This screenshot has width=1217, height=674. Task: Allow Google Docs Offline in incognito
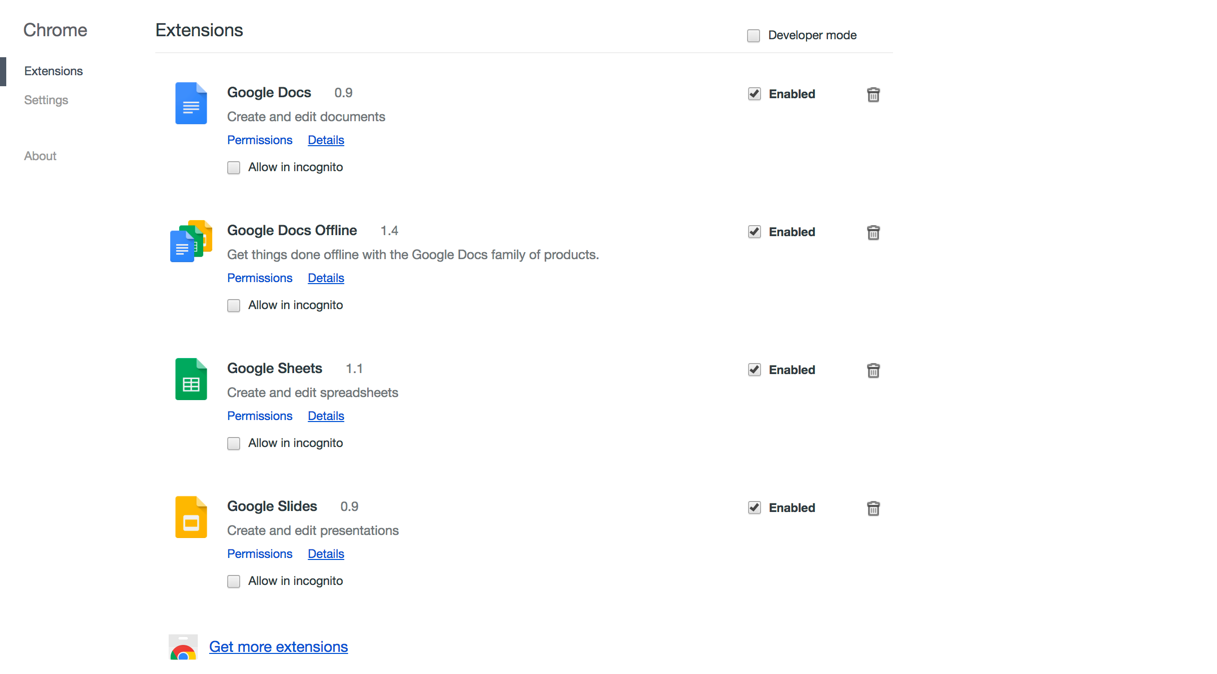[x=234, y=306]
